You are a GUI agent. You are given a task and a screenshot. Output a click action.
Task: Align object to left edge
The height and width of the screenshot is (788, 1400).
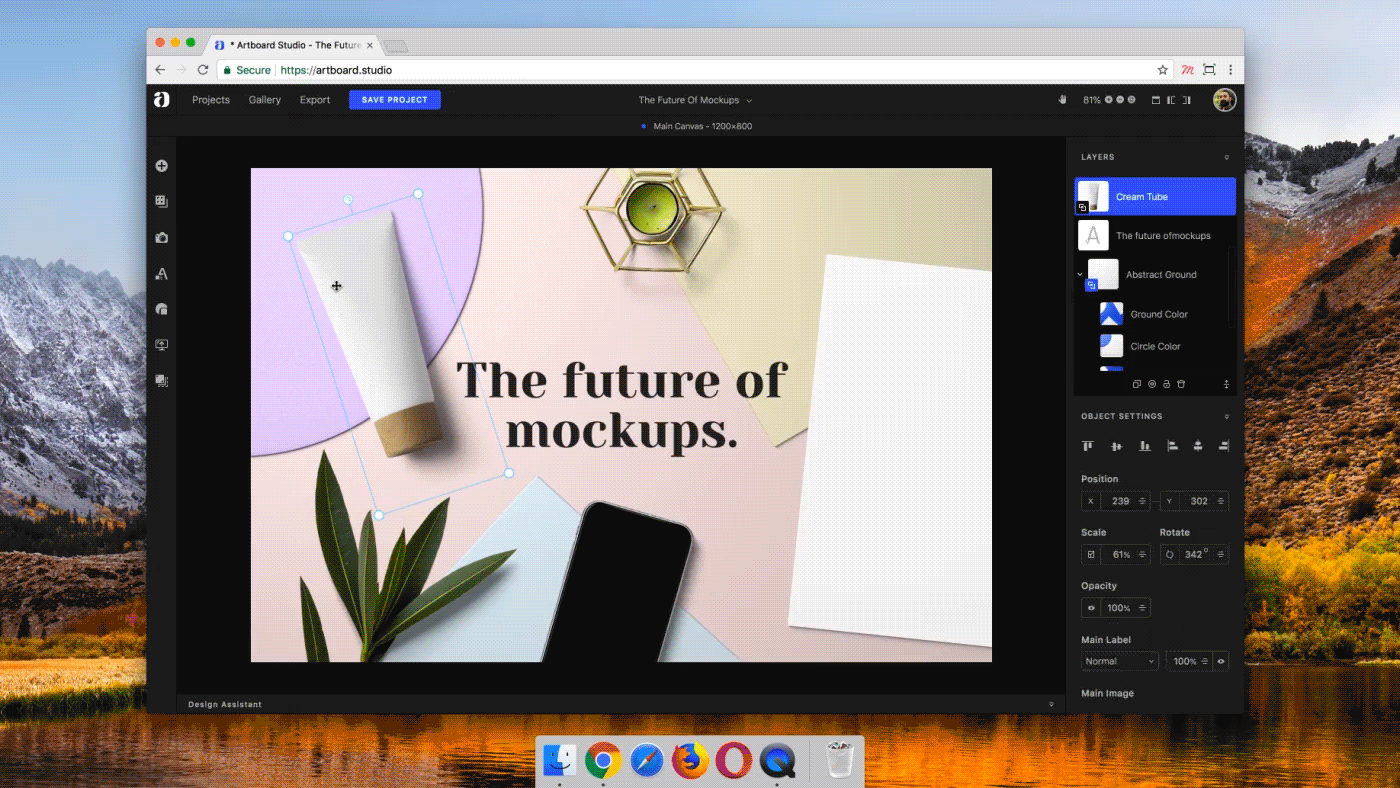pos(1173,446)
